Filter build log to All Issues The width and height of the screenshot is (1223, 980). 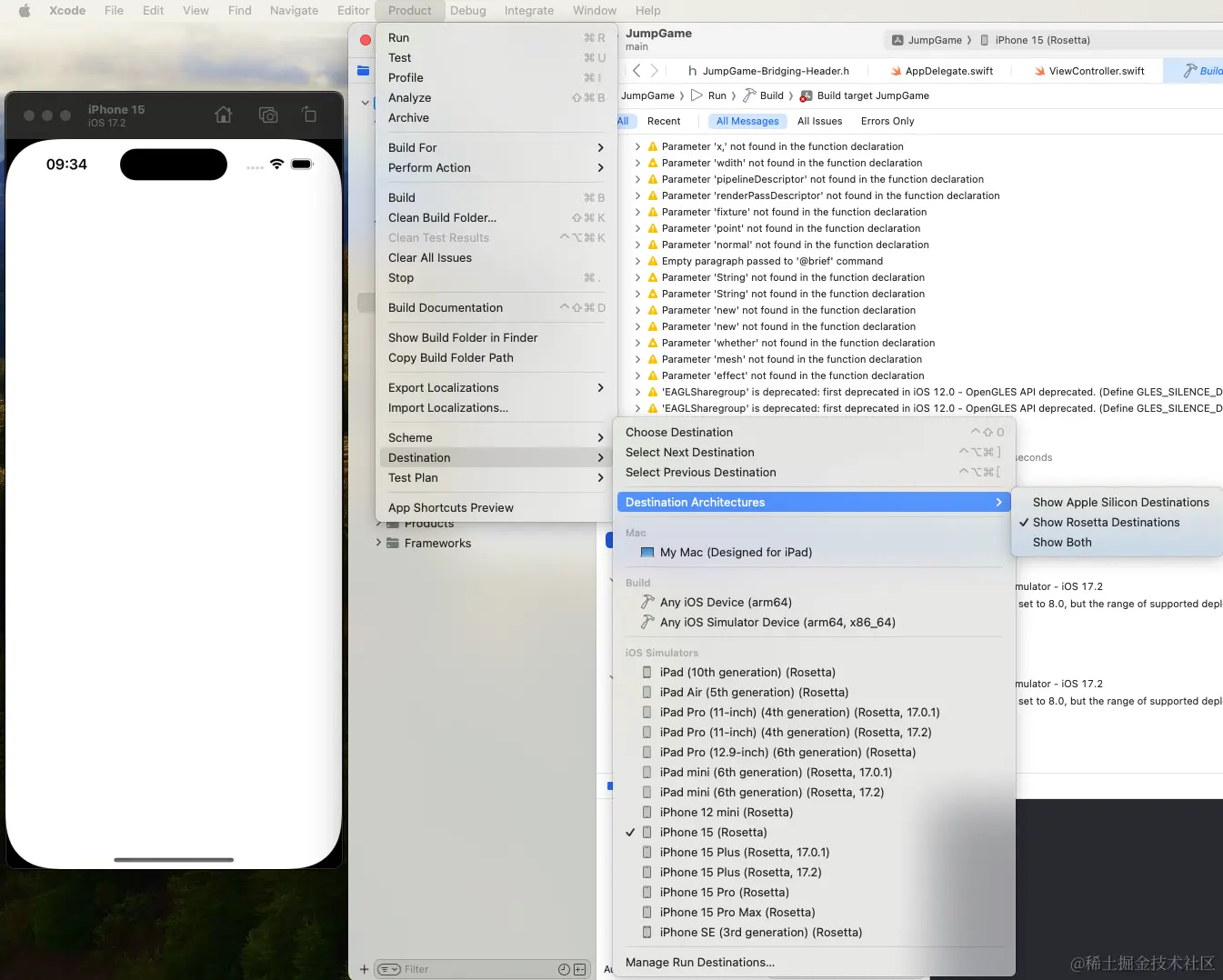point(819,121)
